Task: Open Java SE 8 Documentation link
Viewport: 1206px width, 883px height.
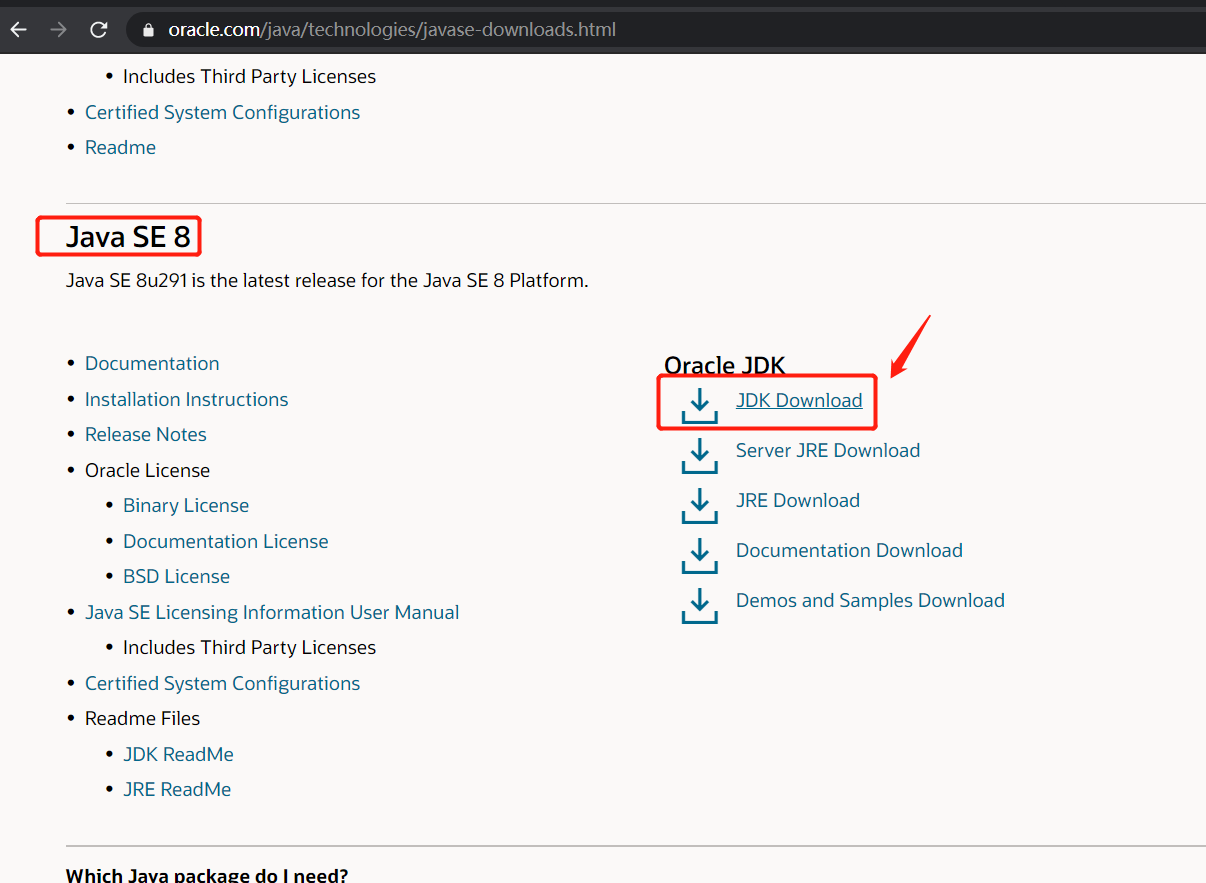Action: pos(152,363)
